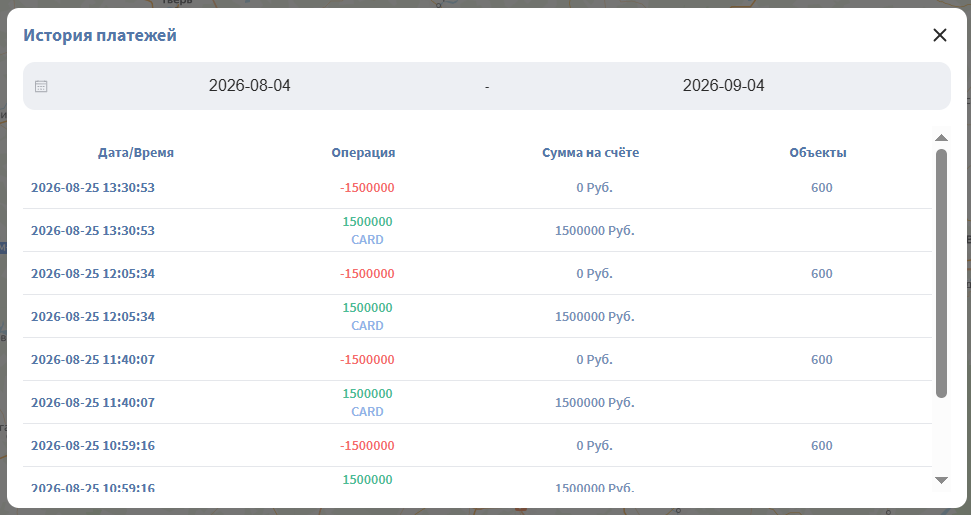Click 600 objects in the 11:40:07 row
971x515 pixels.
click(822, 360)
